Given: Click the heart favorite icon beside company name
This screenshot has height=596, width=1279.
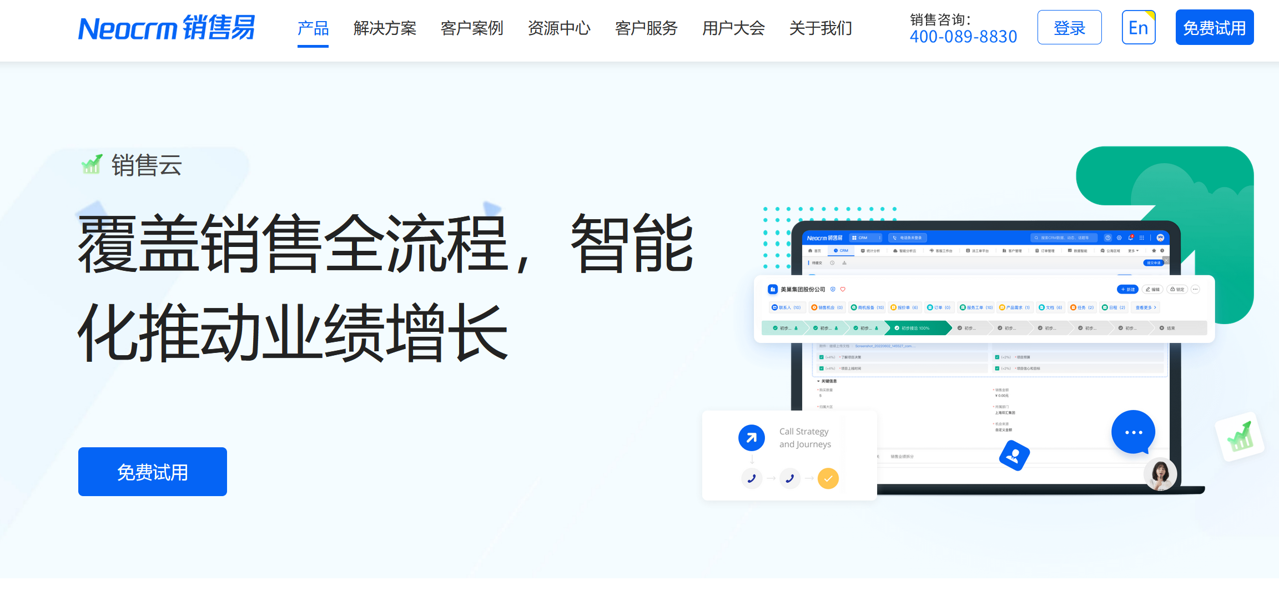Looking at the screenshot, I should (843, 290).
